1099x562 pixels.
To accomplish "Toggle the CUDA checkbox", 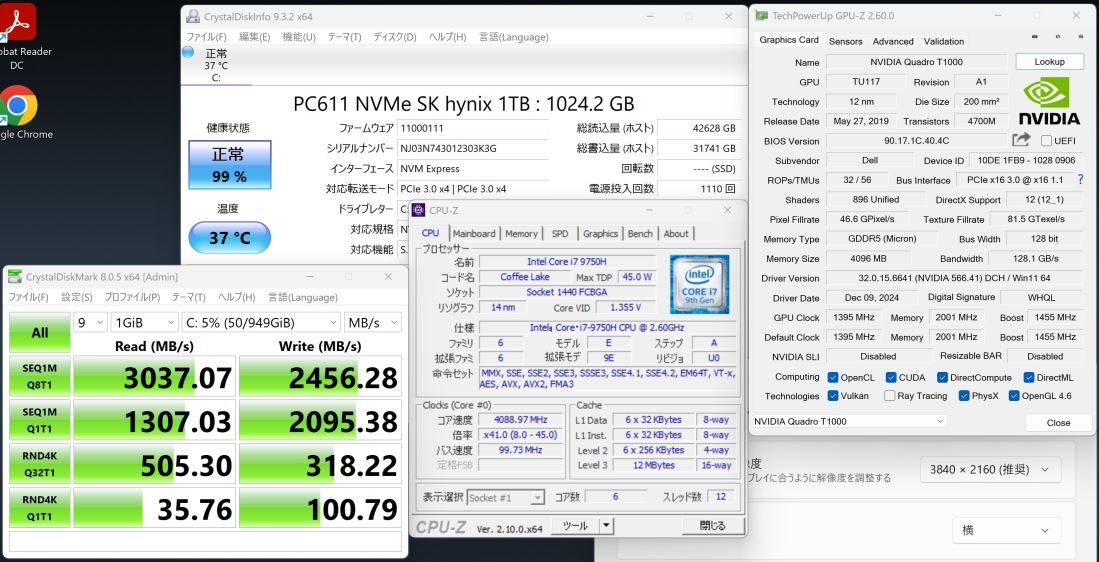I will (x=891, y=377).
